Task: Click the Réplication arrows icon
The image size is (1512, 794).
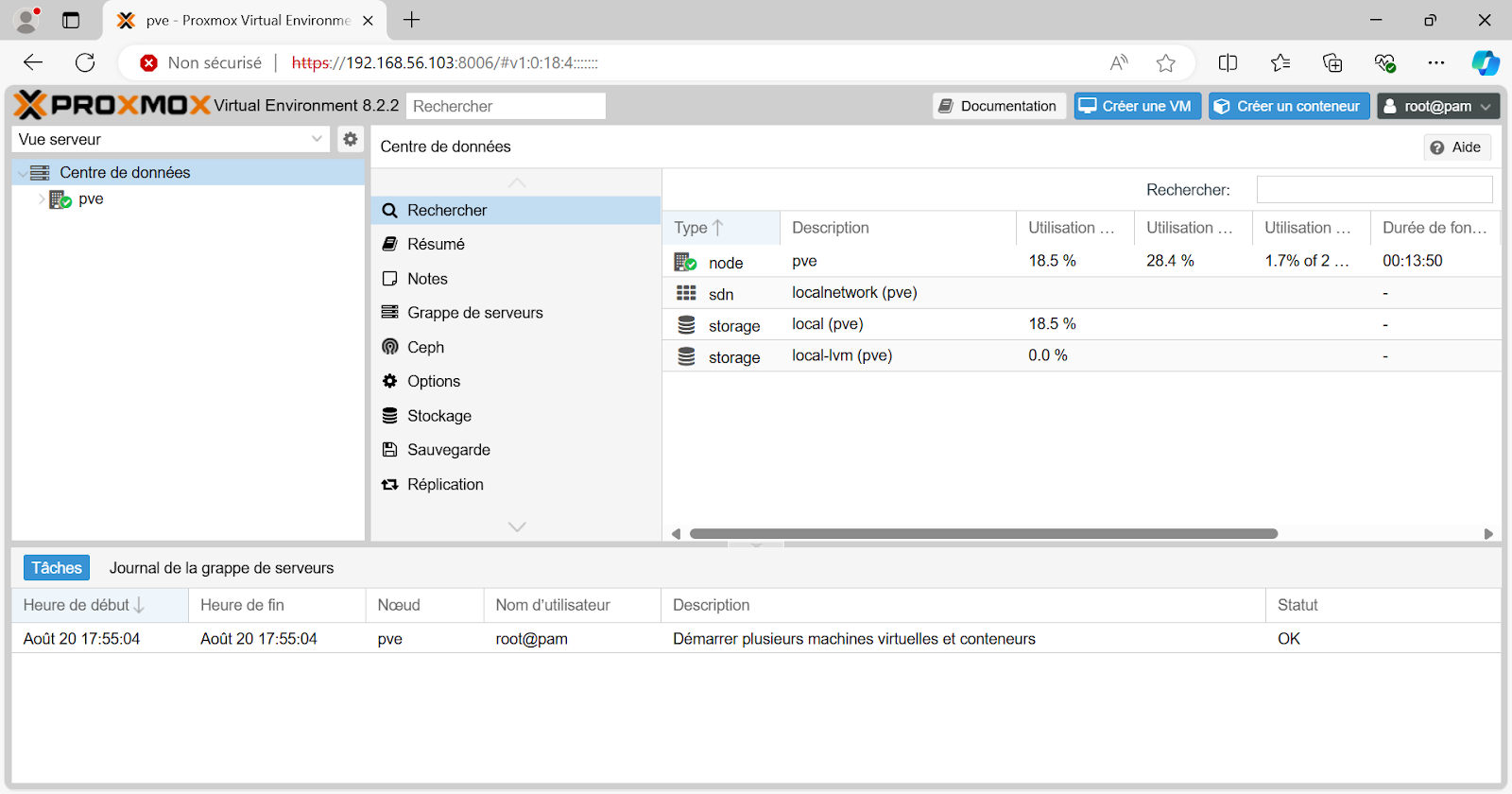Action: coord(389,484)
